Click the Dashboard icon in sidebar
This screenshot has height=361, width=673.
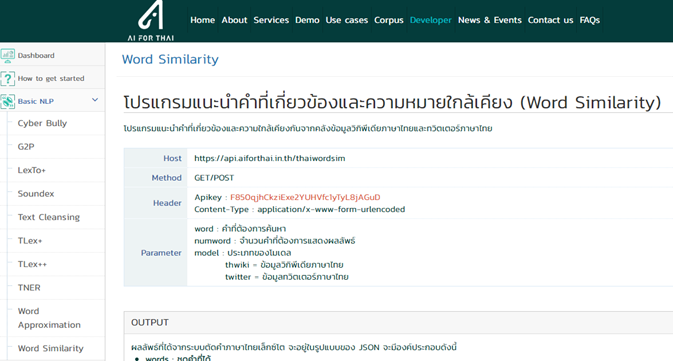point(8,55)
